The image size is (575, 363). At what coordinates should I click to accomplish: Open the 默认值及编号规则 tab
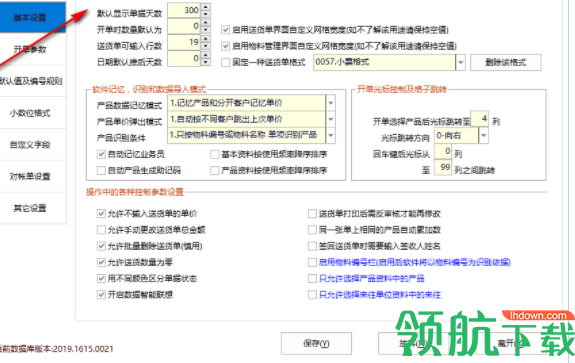tap(32, 81)
